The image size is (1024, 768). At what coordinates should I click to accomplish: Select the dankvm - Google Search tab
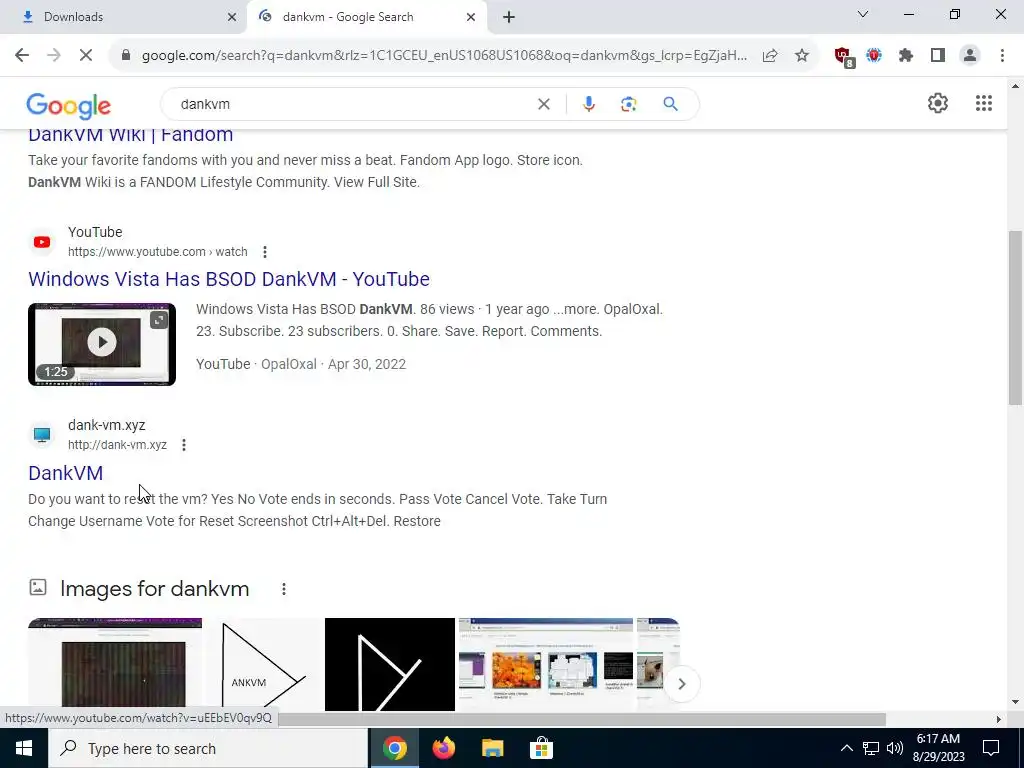[366, 17]
